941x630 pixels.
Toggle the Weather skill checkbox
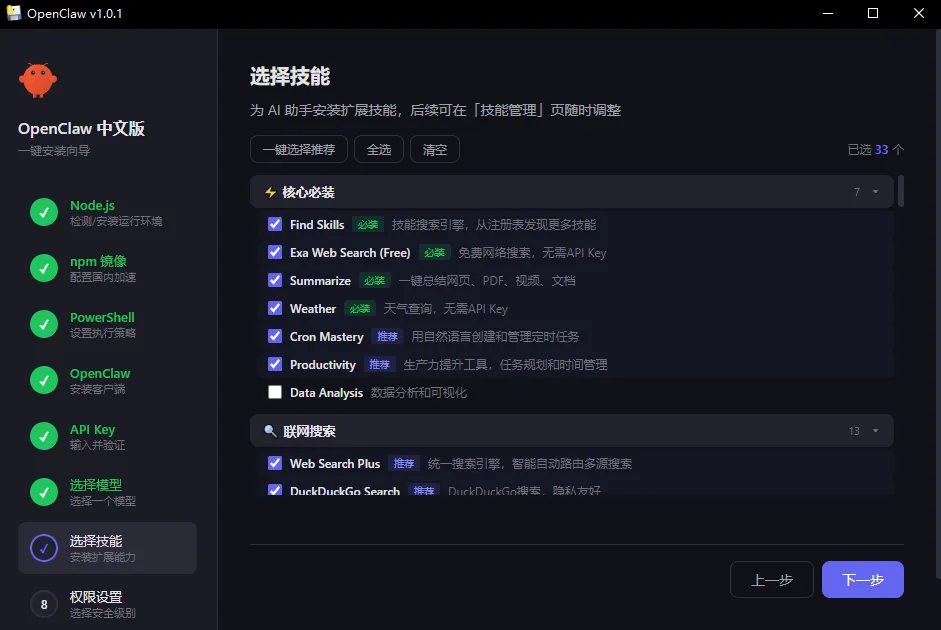point(275,308)
